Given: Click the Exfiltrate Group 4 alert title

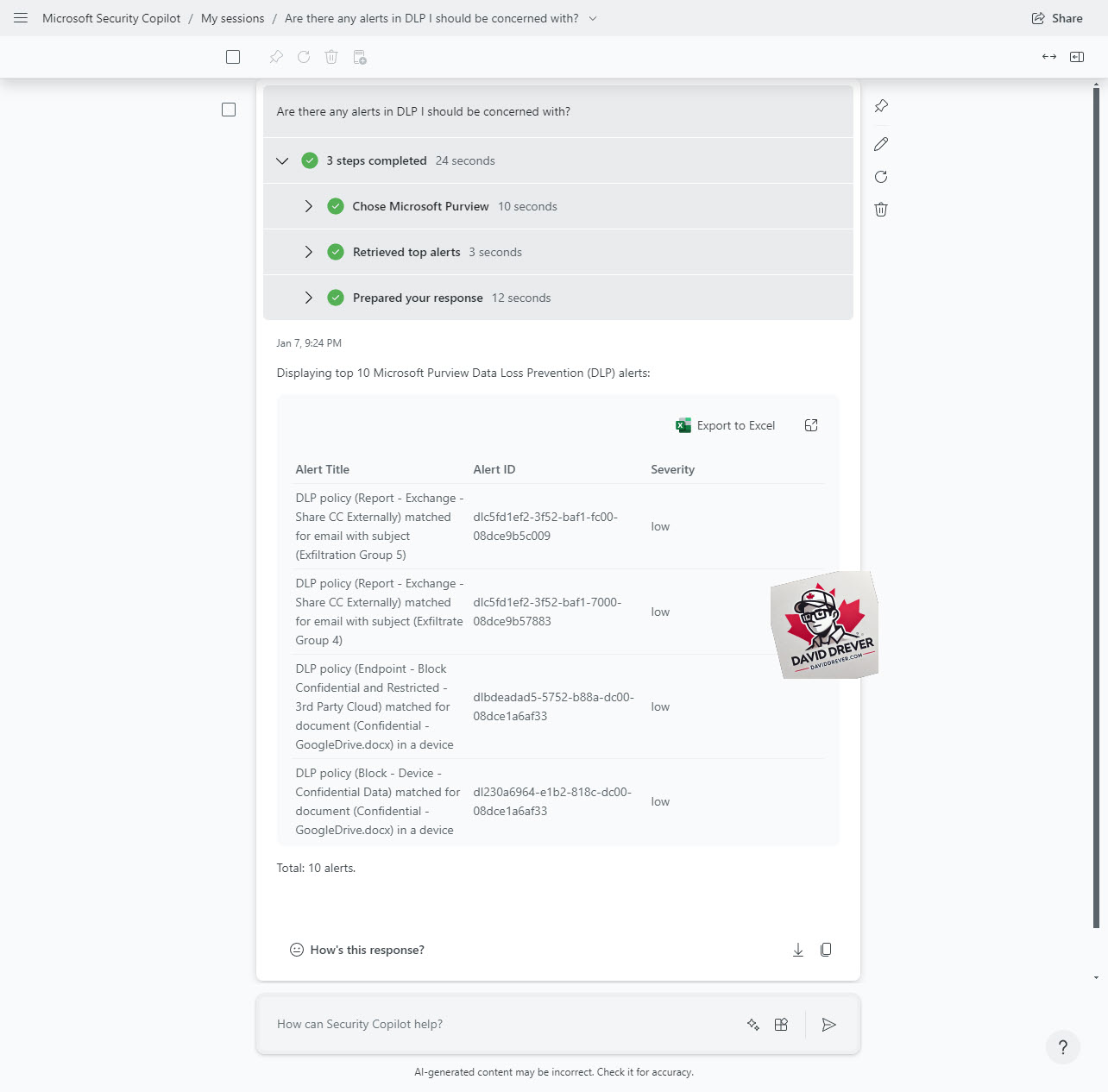Looking at the screenshot, I should 380,612.
